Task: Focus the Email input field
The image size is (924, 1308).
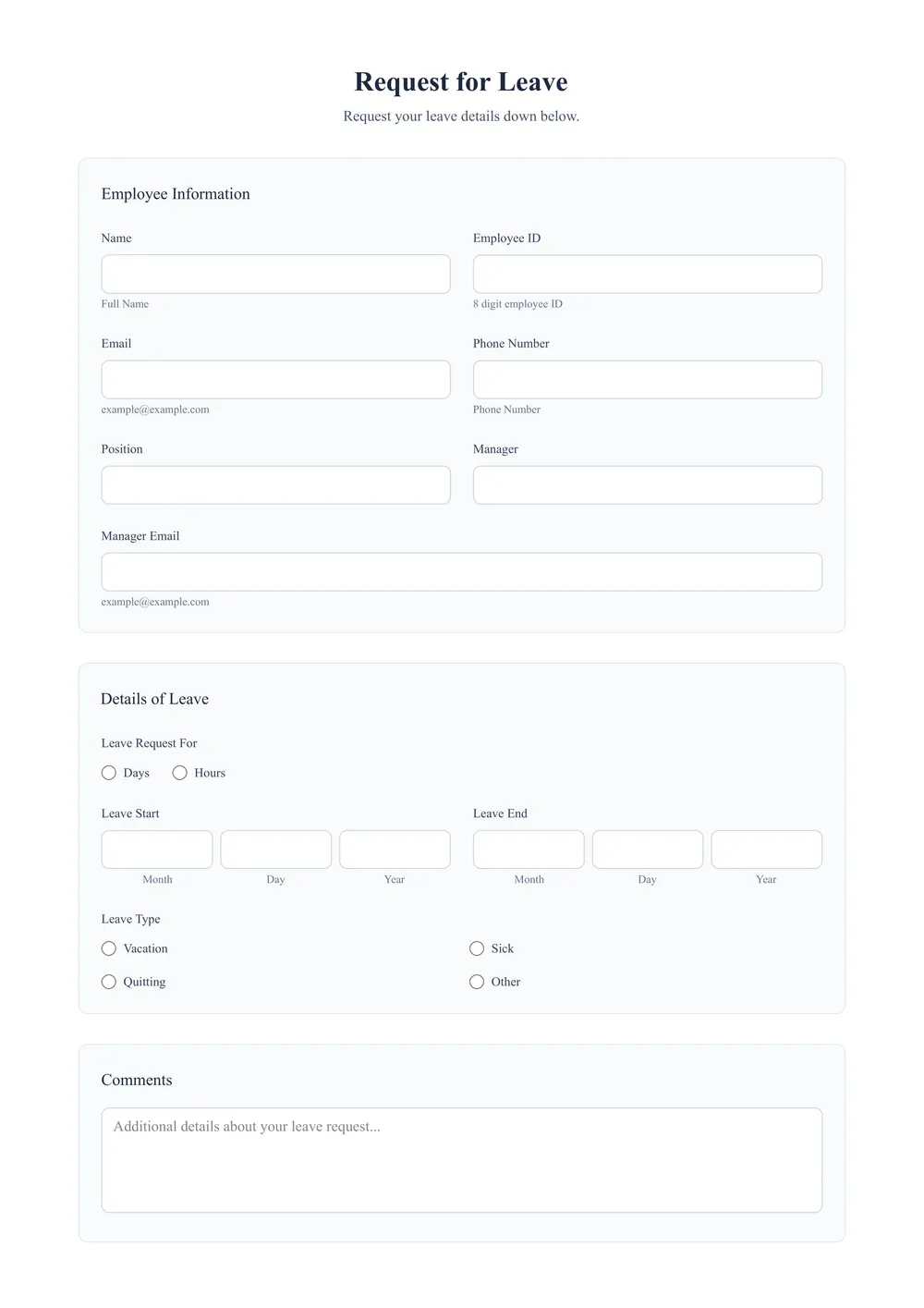Action: point(275,379)
